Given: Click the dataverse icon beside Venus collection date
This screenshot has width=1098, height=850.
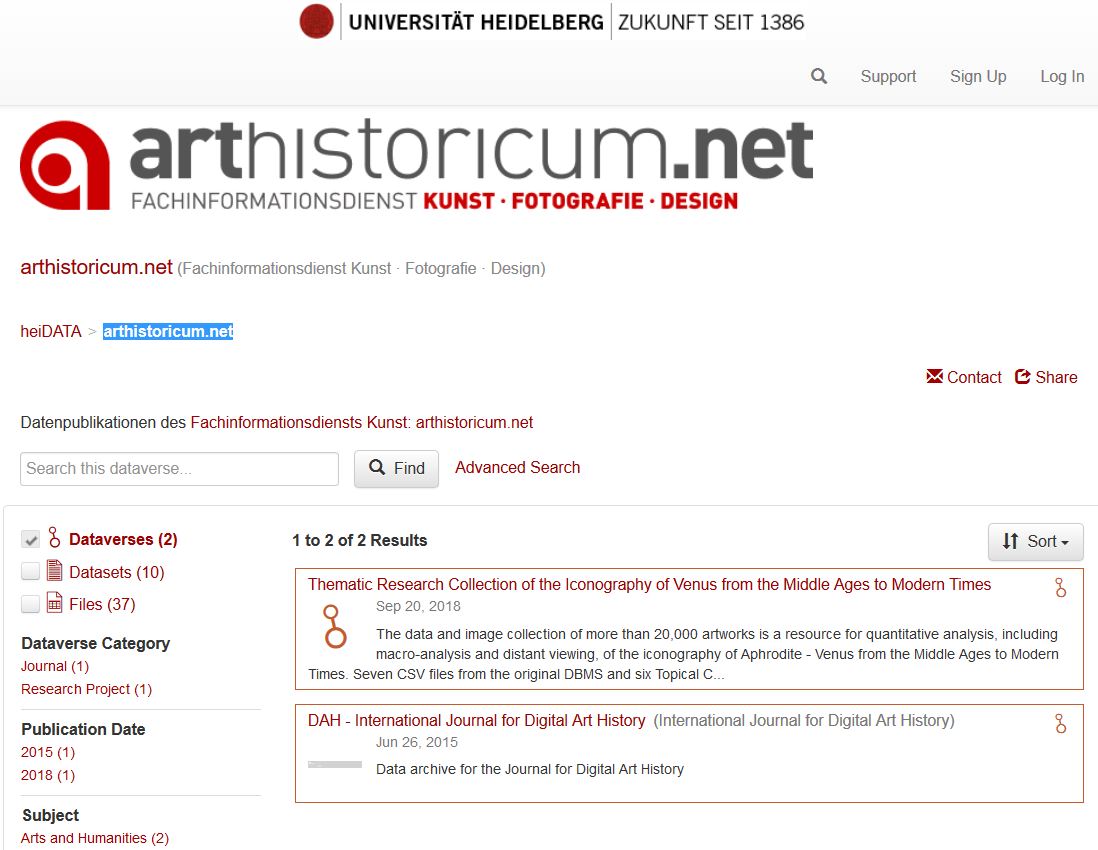Looking at the screenshot, I should click(334, 626).
